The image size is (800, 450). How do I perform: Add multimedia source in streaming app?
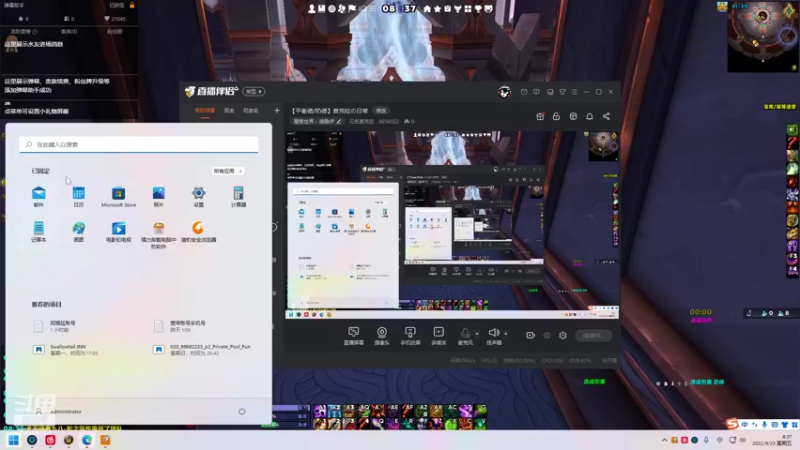[438, 336]
